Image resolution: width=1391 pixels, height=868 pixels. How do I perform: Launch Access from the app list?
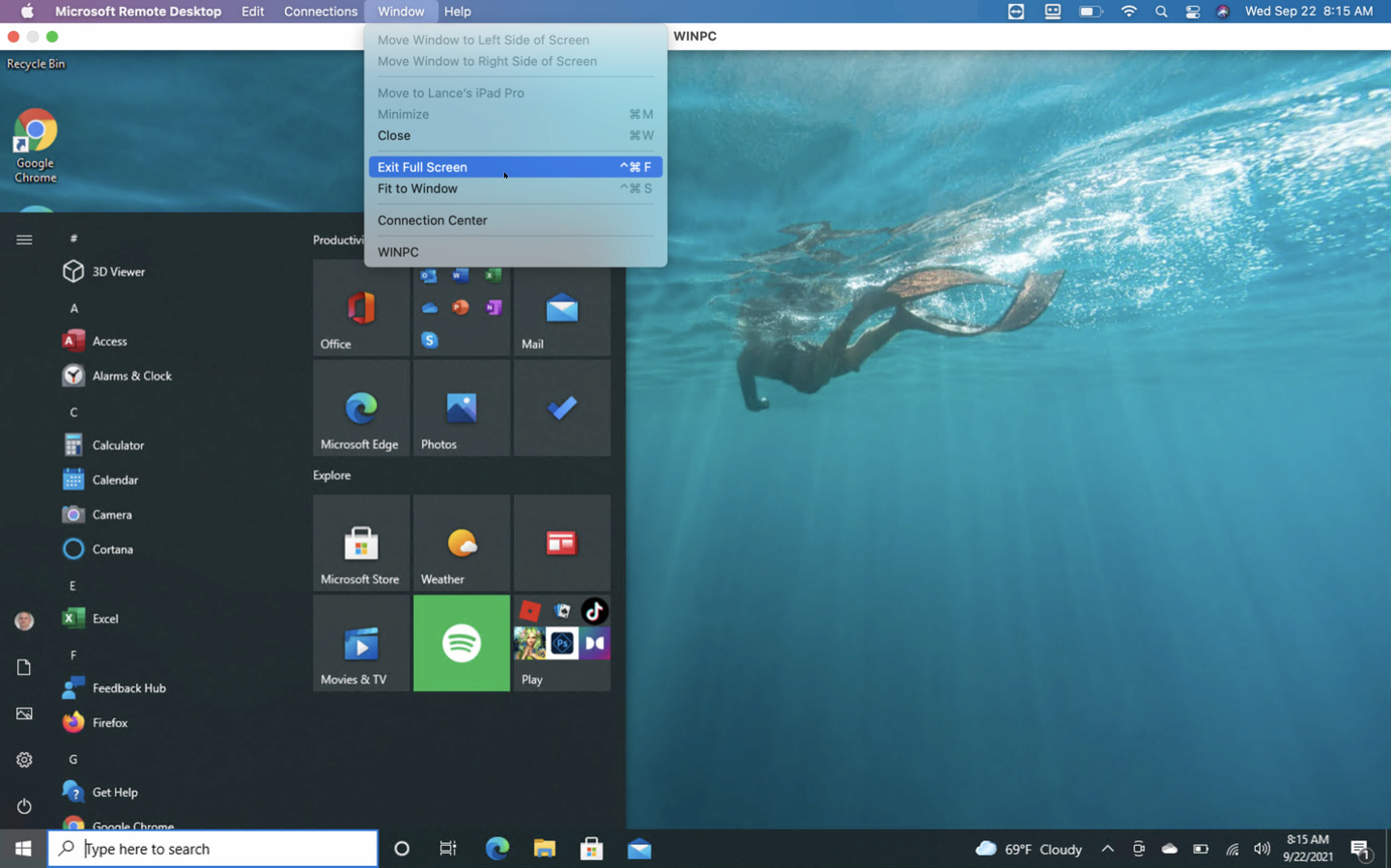click(x=95, y=341)
